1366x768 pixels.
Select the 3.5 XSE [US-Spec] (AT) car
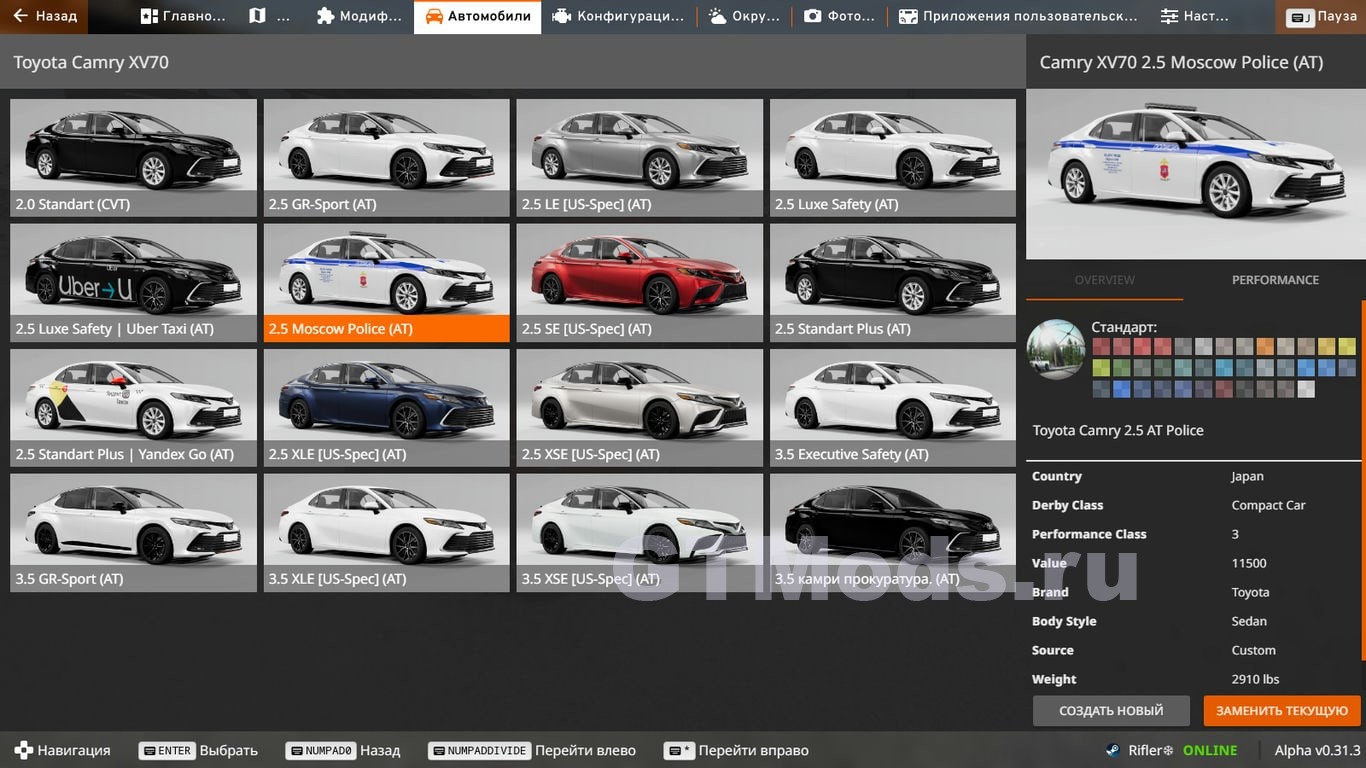639,532
